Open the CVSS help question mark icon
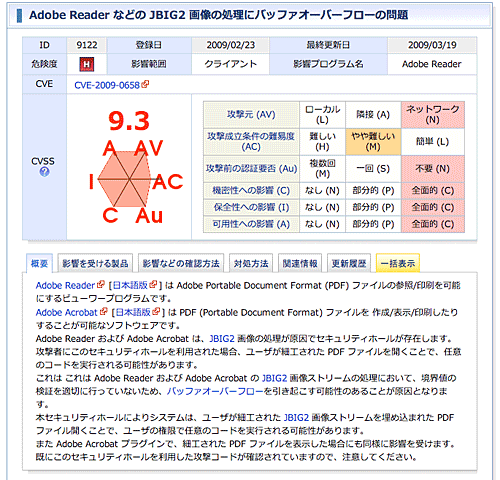 (44, 172)
